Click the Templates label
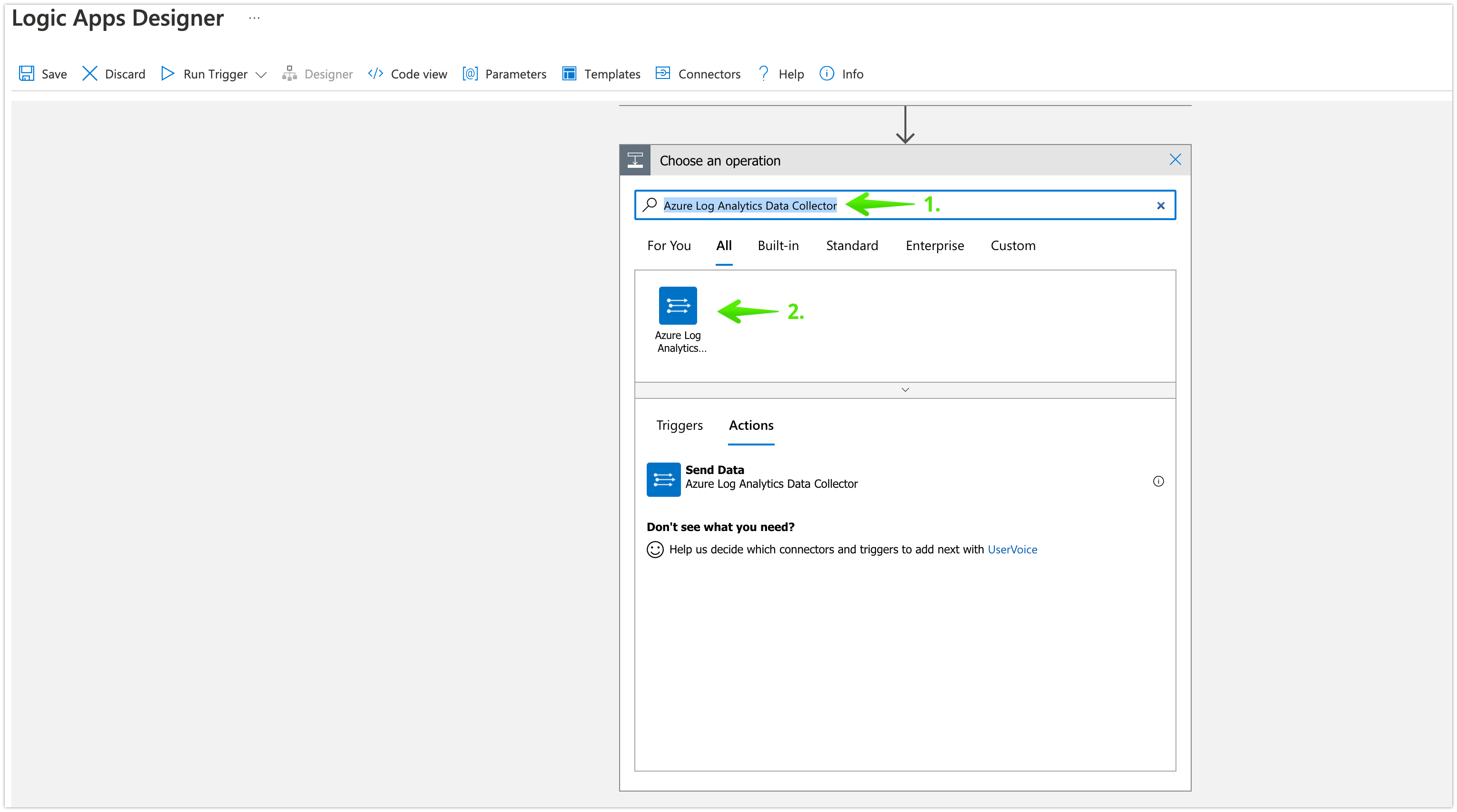This screenshot has height=812, width=1457. [x=612, y=74]
